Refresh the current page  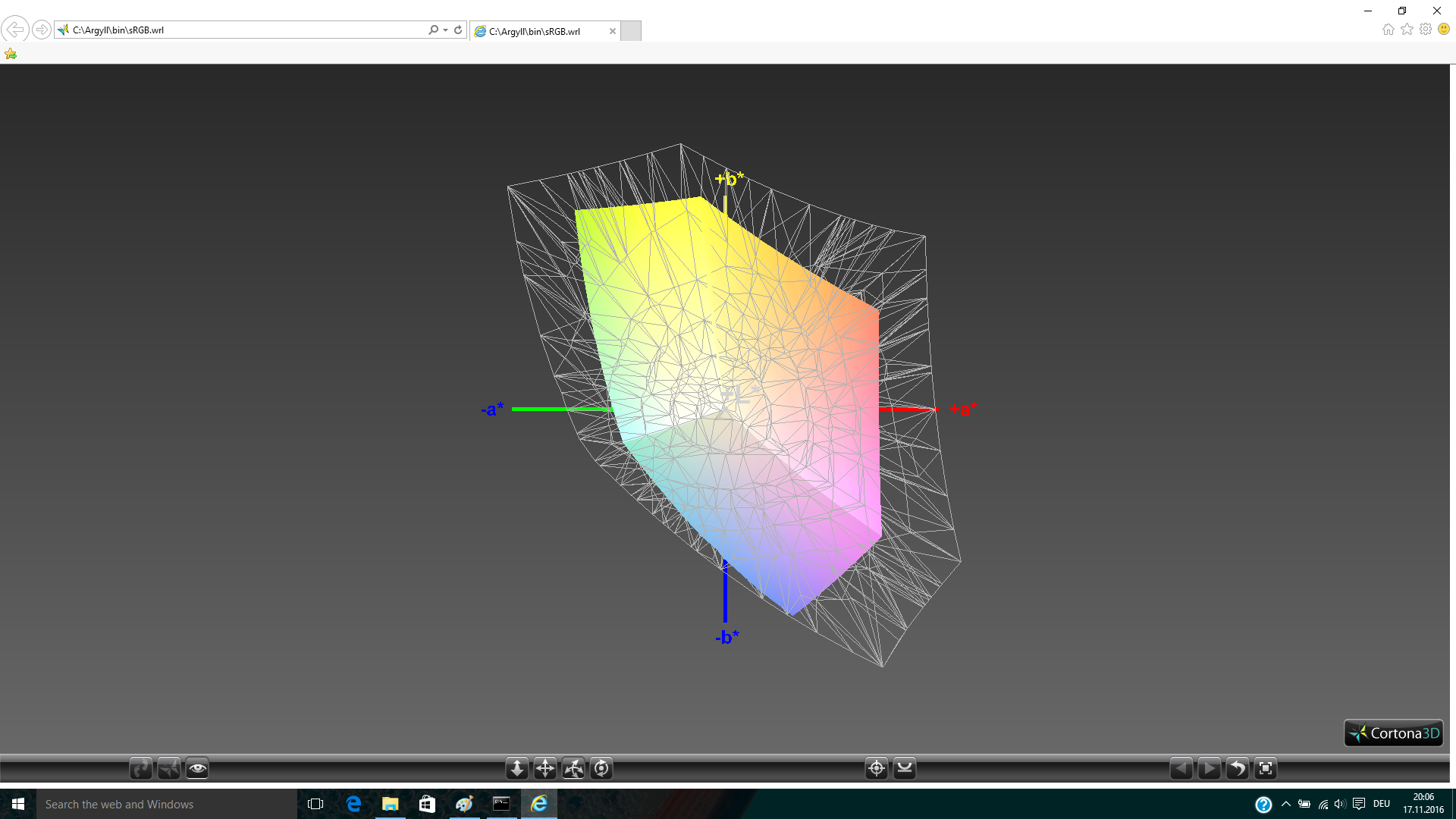coord(458,30)
